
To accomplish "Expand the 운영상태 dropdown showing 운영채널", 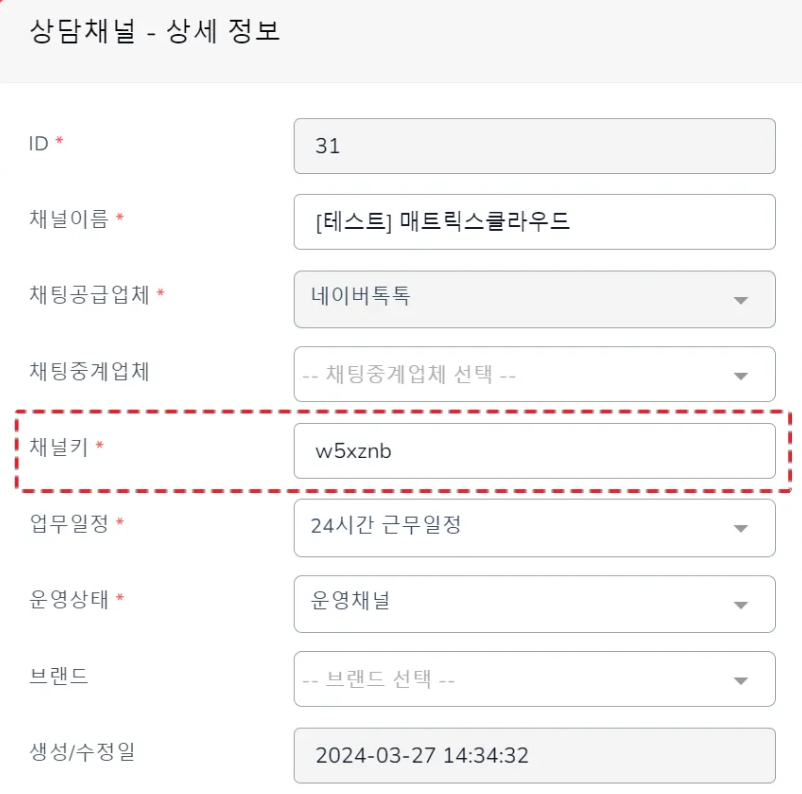I will point(534,603).
